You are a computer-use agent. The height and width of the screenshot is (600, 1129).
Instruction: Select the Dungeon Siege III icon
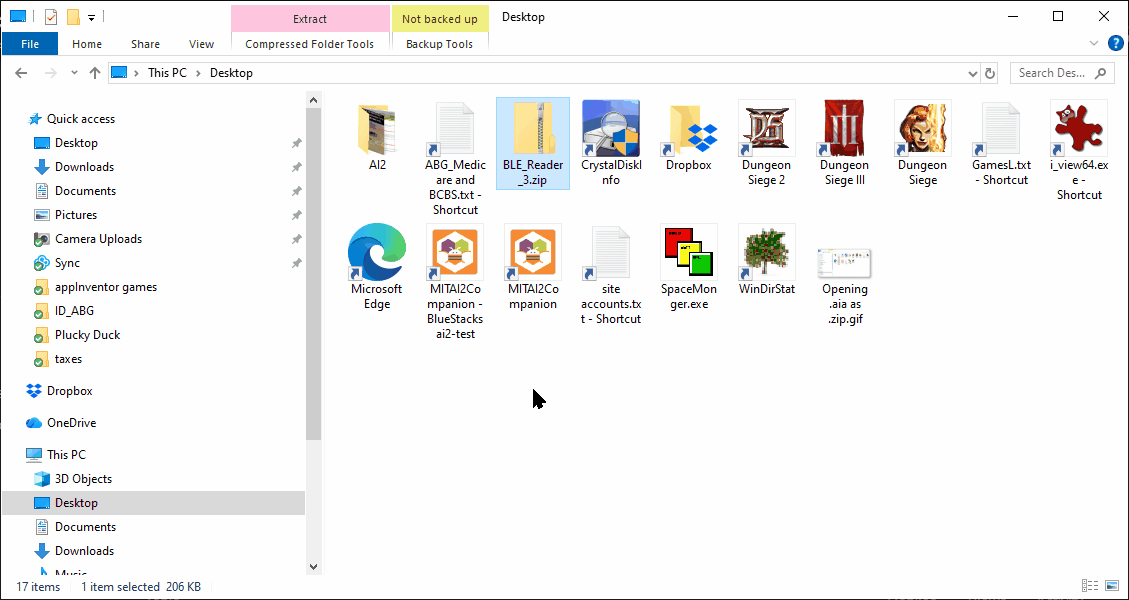pos(845,128)
